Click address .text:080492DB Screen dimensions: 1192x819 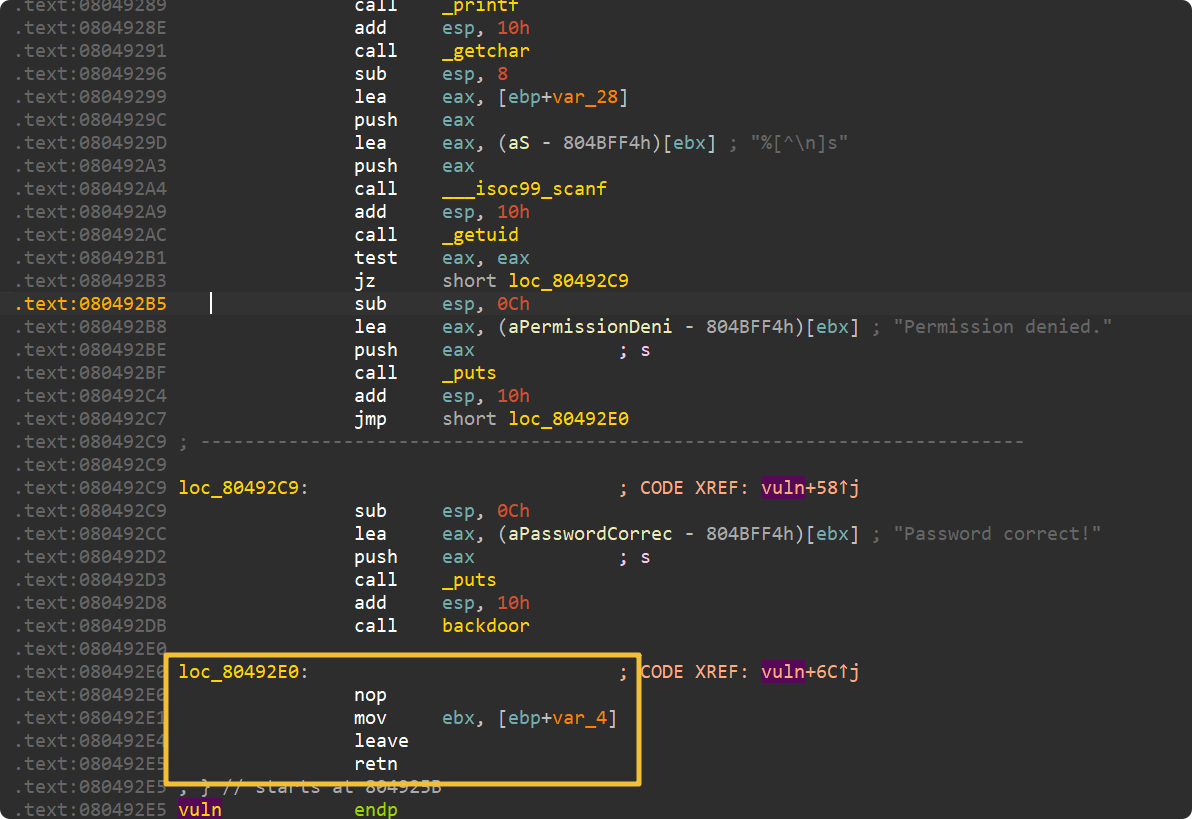pyautogui.click(x=90, y=626)
